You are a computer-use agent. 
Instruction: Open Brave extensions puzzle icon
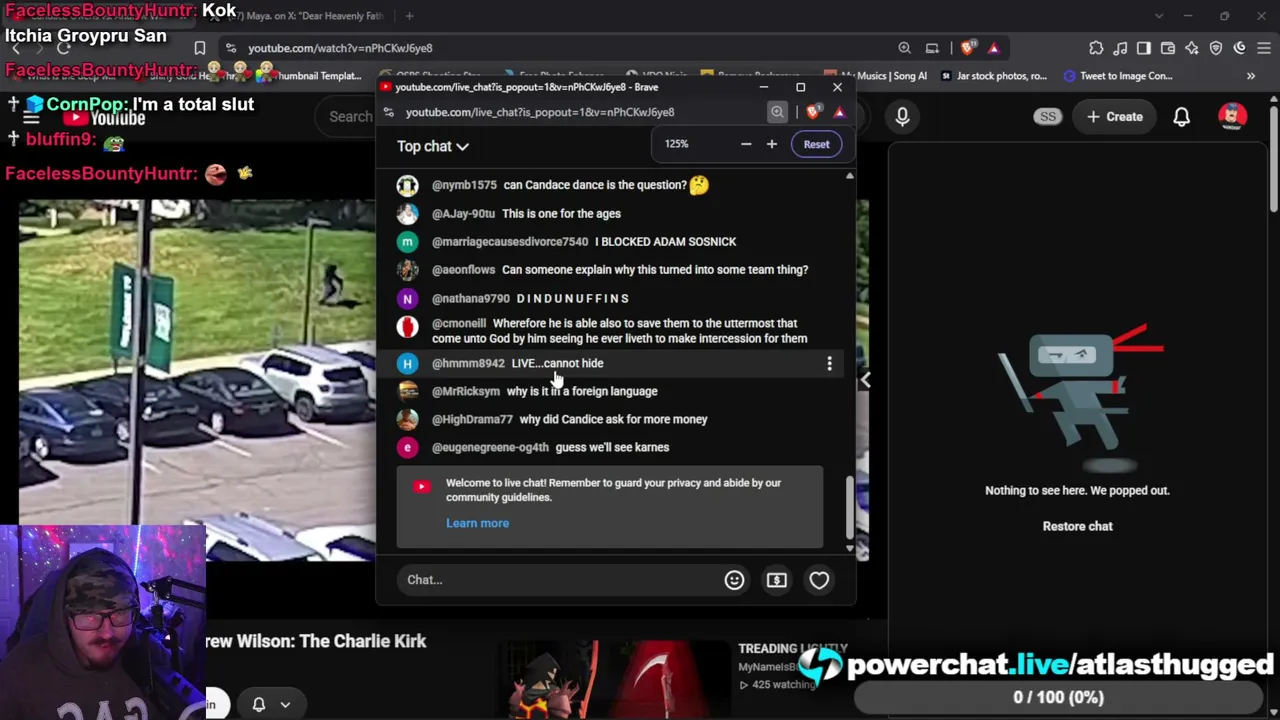[1096, 48]
